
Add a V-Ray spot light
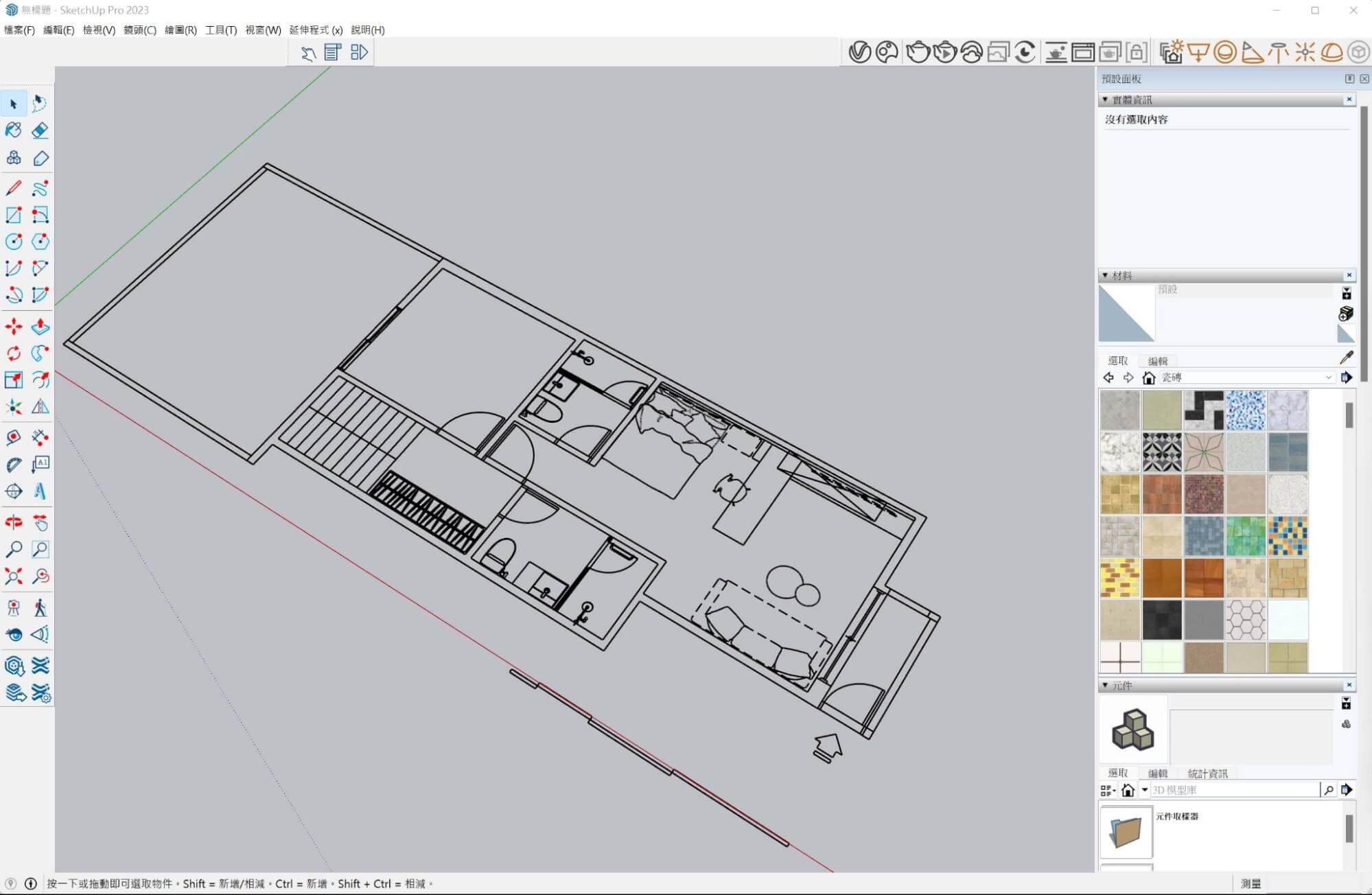pos(1252,52)
